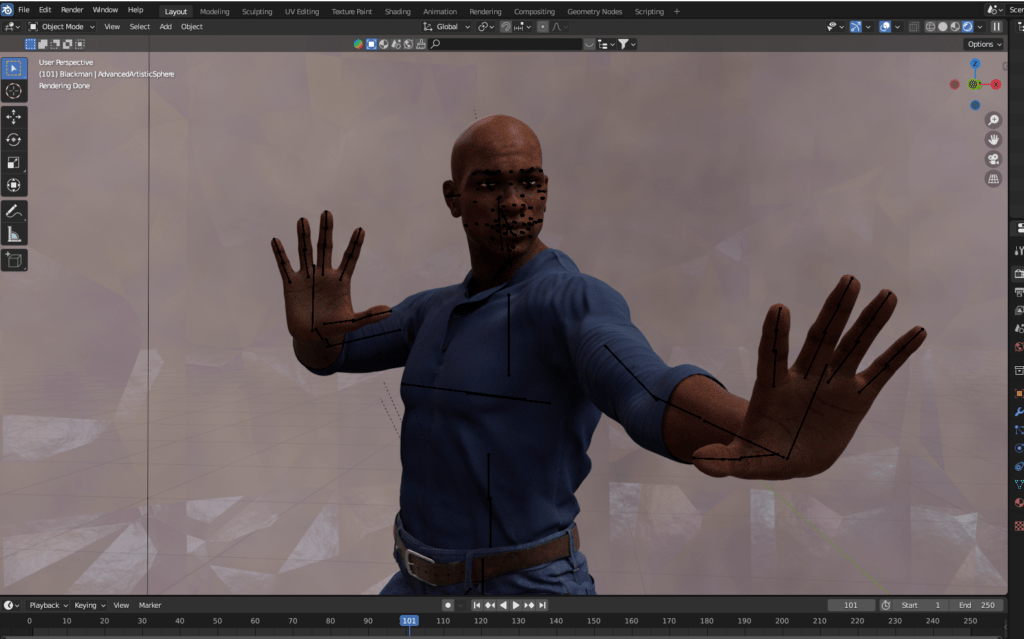Viewport: 1024px width, 639px height.
Task: Click the Add Cube tool
Action: point(14,260)
